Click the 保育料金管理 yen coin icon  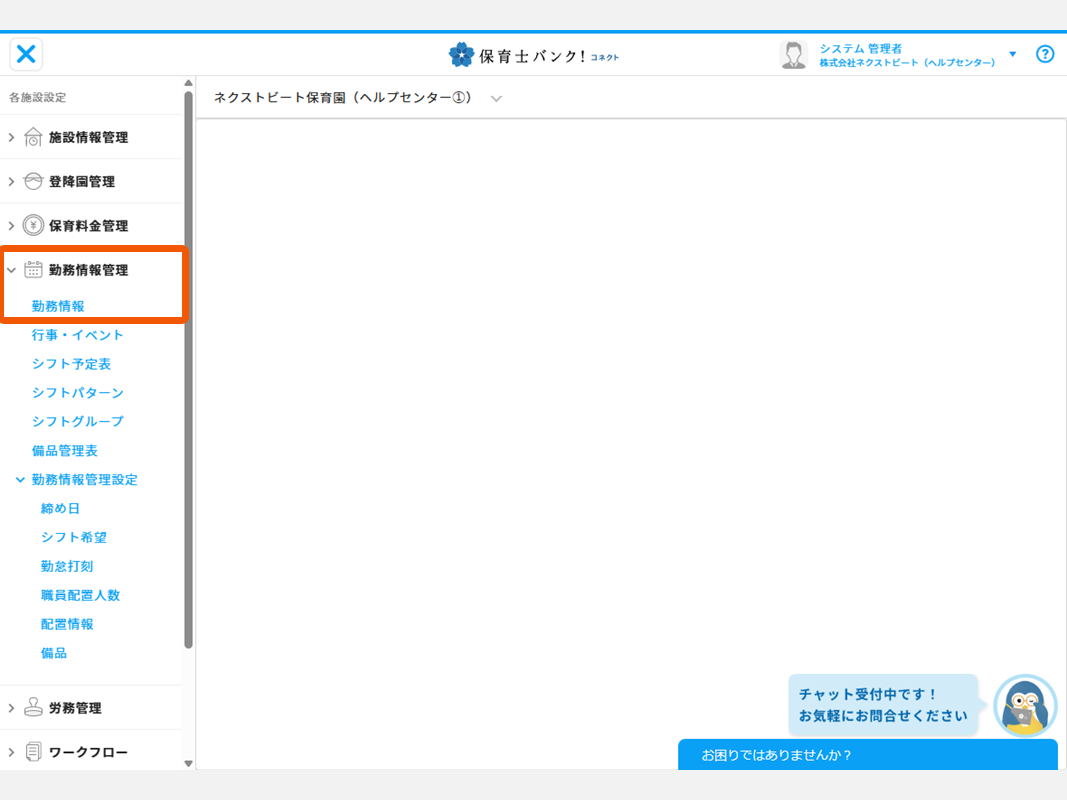click(33, 225)
